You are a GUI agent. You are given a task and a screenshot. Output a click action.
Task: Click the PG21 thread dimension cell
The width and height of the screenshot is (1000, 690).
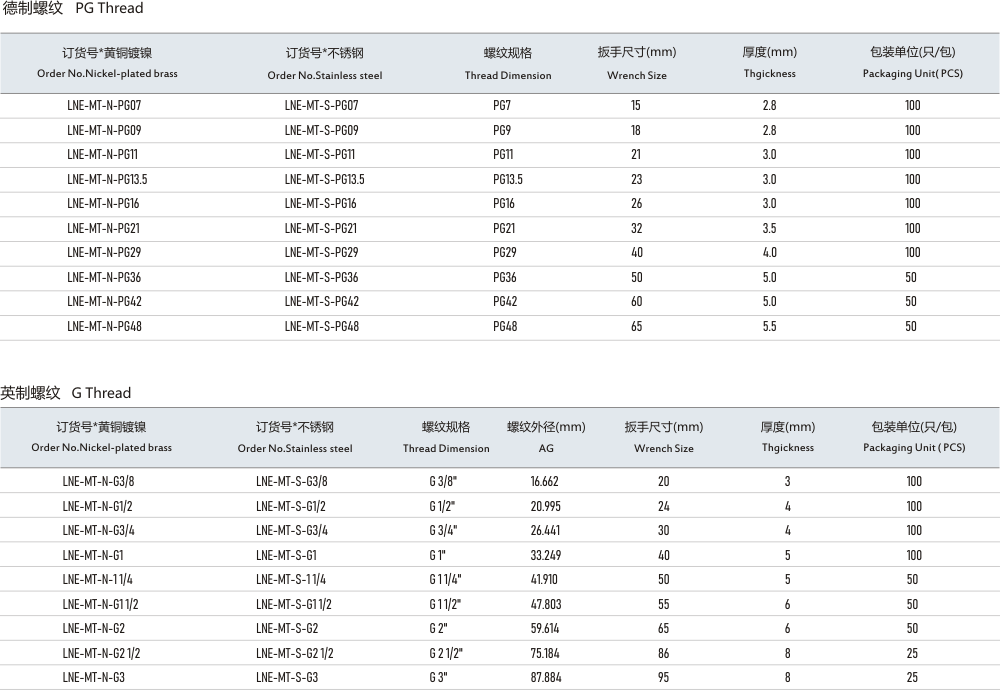pyautogui.click(x=504, y=228)
